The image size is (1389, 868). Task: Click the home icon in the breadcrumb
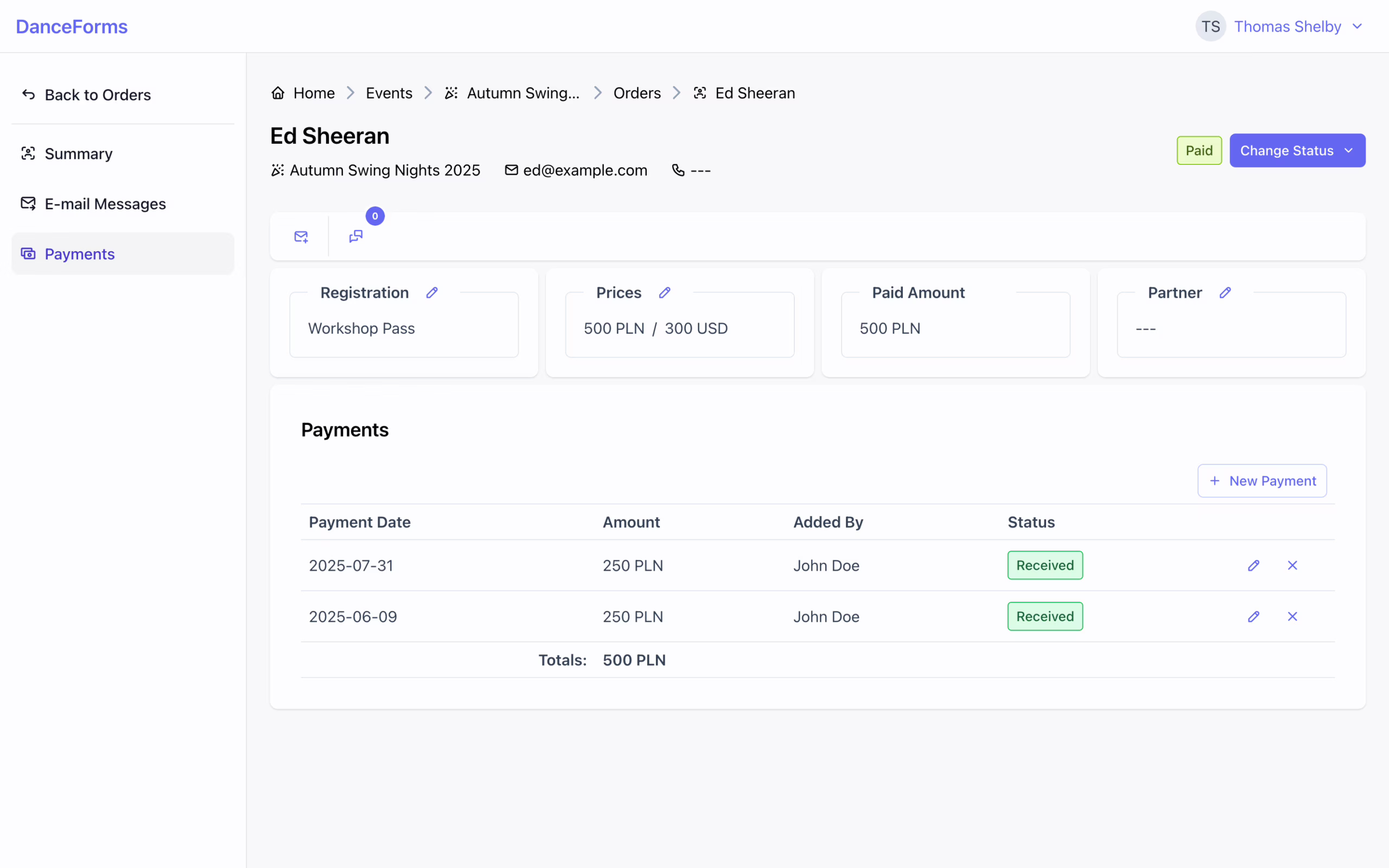[277, 92]
